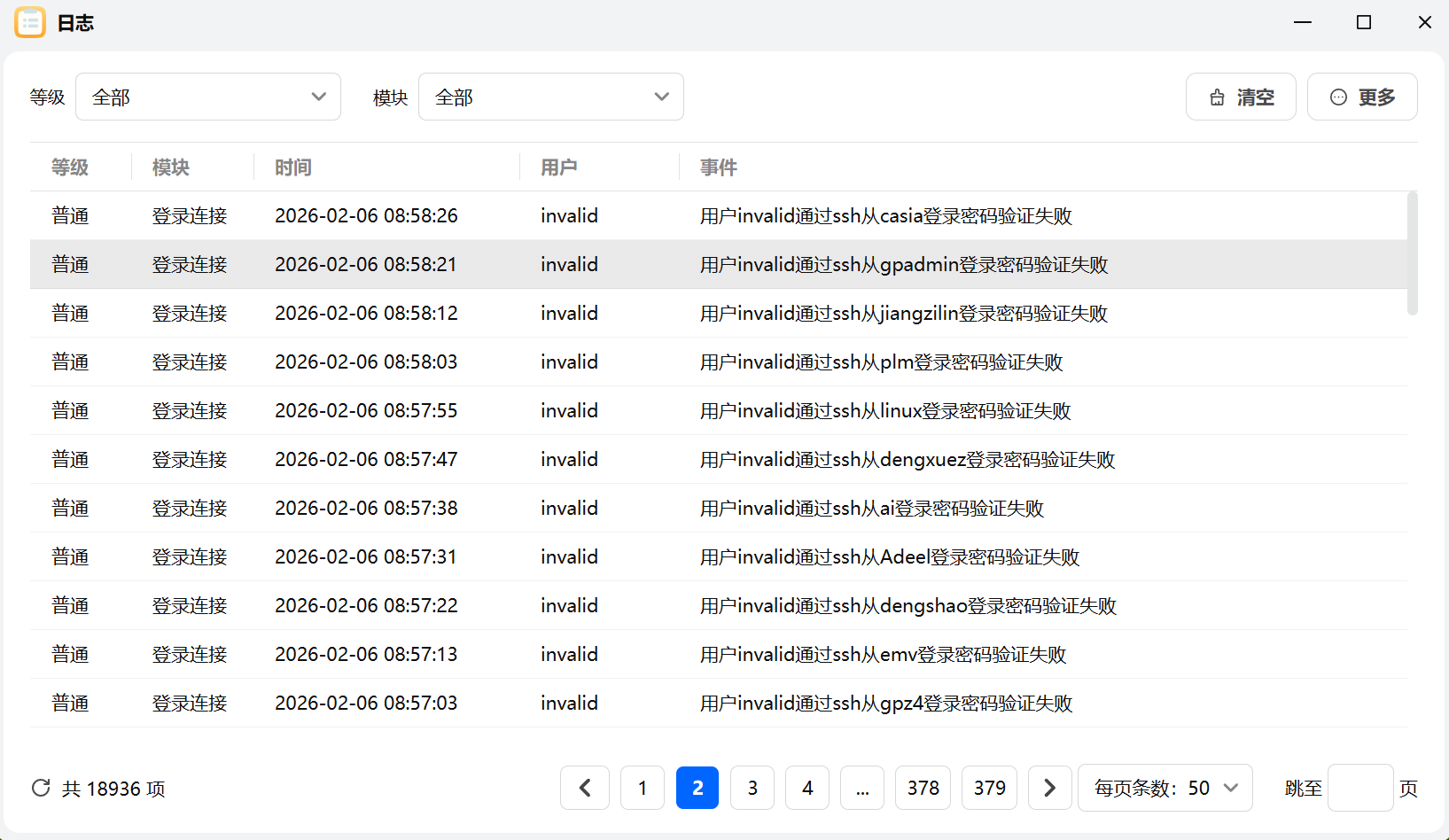Viewport: 1449px width, 840px height.
Task: Click timestamp 2026-02-06 08:58:12
Action: pyautogui.click(x=366, y=313)
